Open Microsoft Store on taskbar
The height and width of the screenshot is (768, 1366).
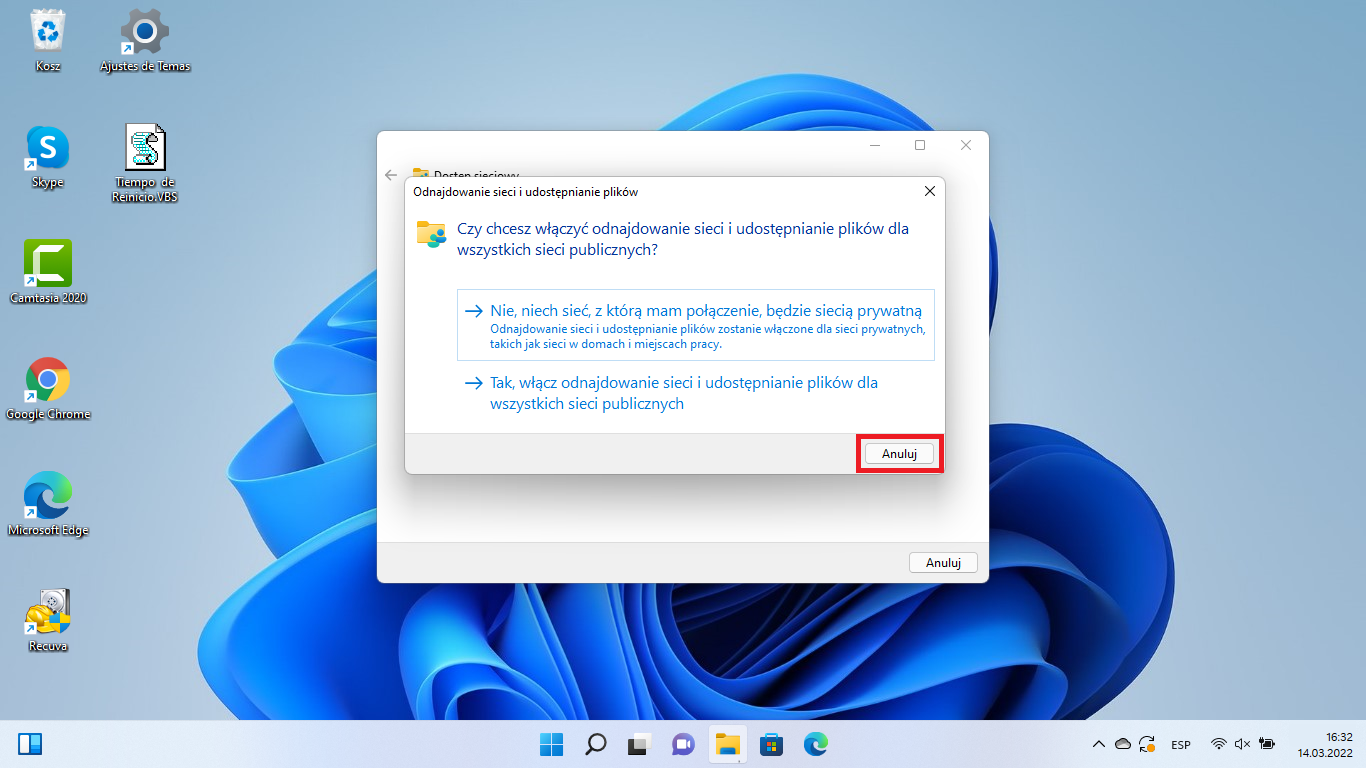(x=771, y=744)
